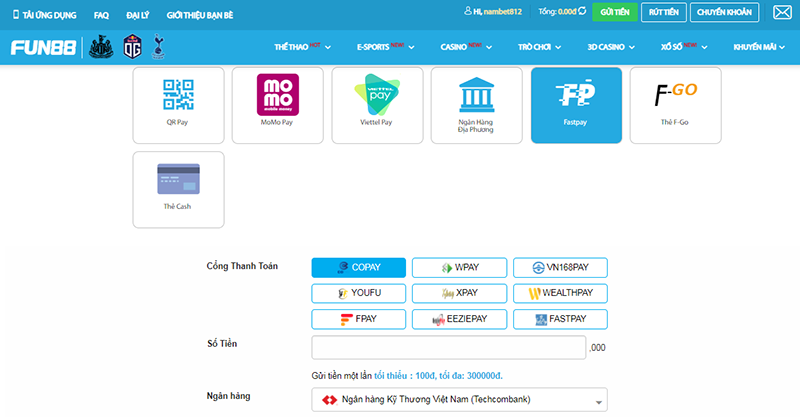Click the Tottenham Hotspur crest icon
Image resolution: width=800 pixels, height=417 pixels.
point(159,46)
